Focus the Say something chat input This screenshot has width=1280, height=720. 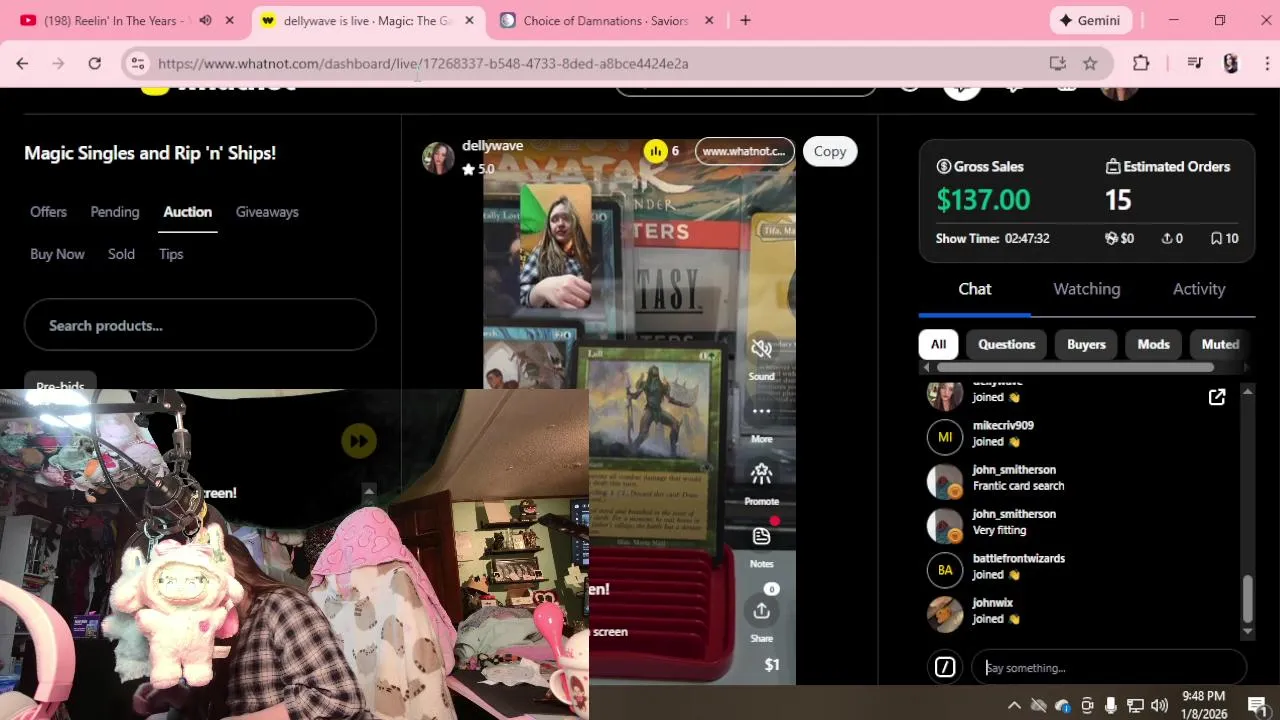click(1109, 667)
